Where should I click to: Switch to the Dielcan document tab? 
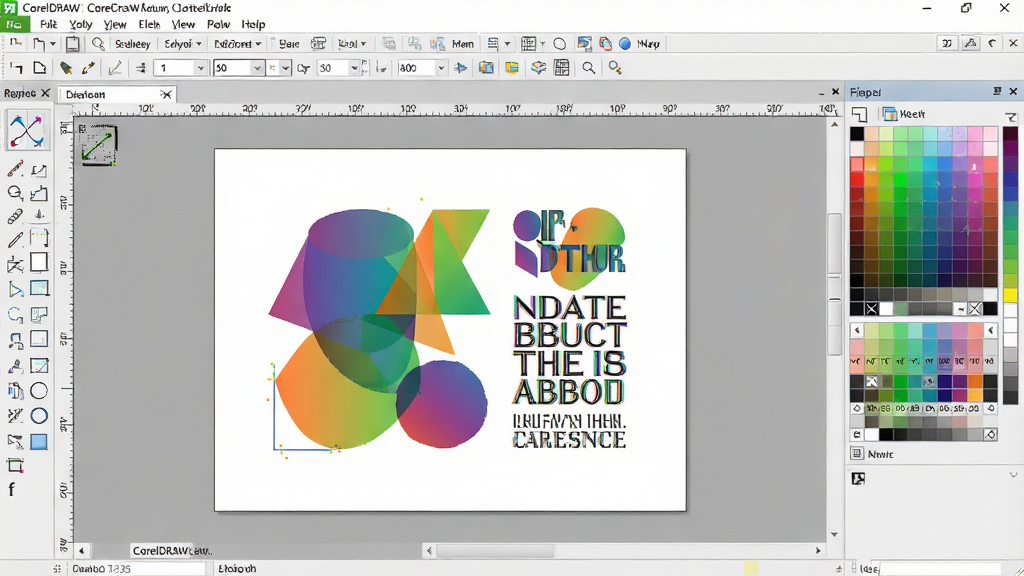pyautogui.click(x=86, y=95)
